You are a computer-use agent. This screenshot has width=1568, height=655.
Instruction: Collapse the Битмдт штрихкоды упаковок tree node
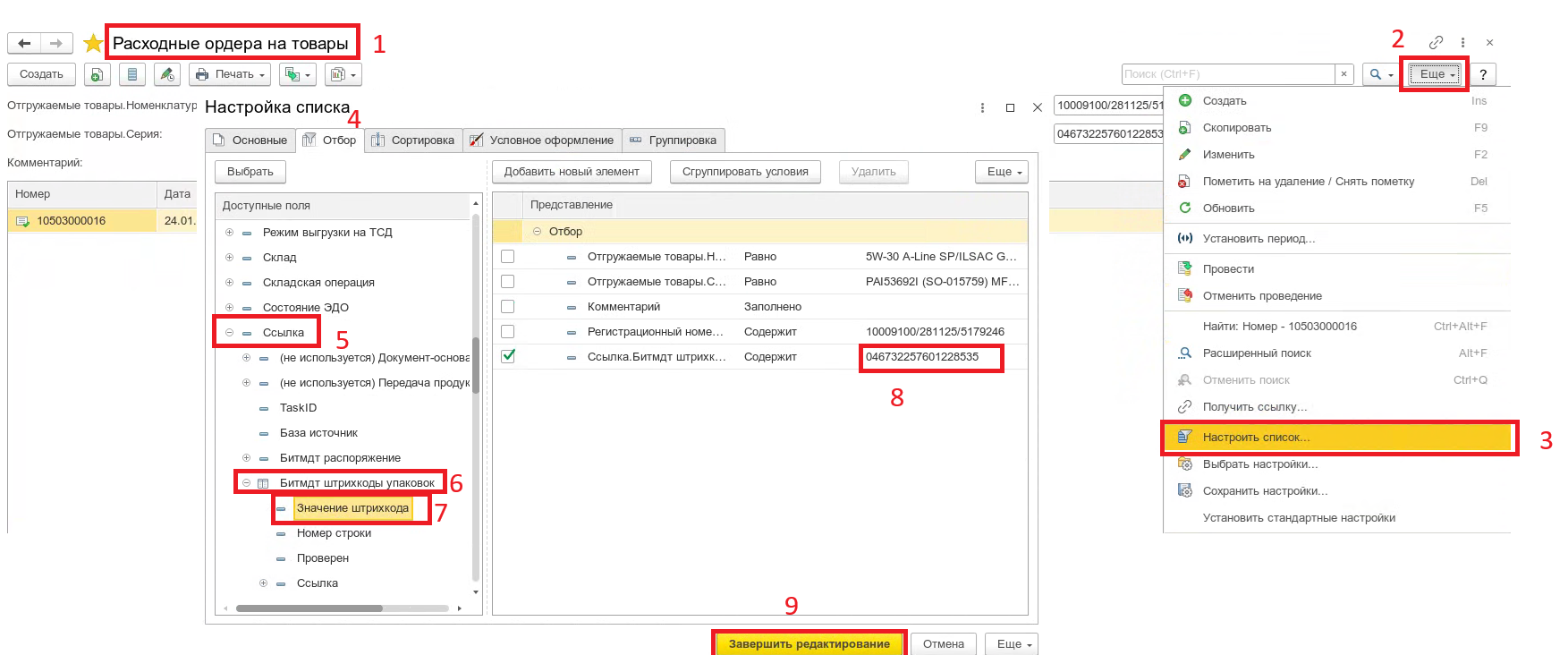247,483
